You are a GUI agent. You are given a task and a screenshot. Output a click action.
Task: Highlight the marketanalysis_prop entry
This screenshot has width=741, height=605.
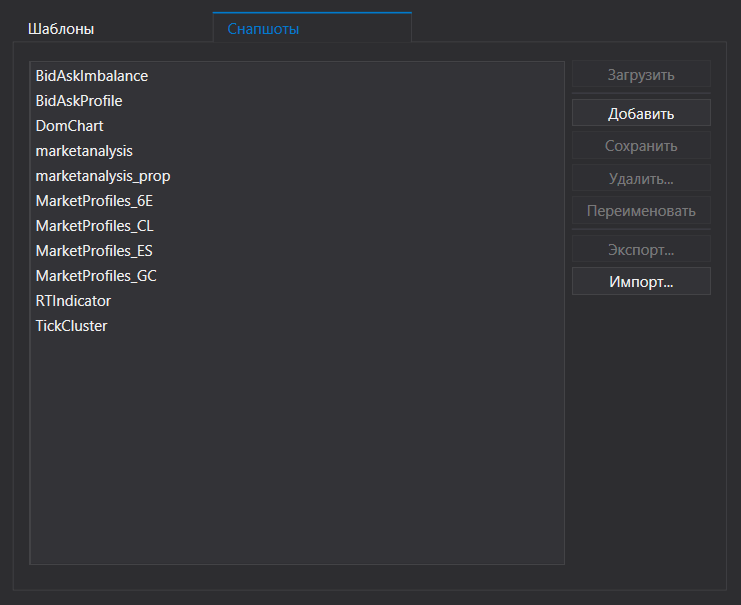[103, 176]
